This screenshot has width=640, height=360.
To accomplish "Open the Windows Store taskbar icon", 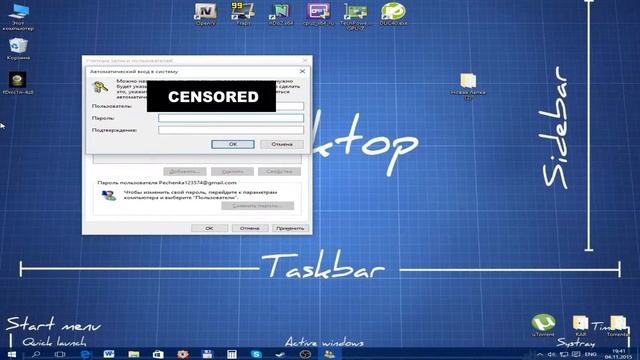I will [x=158, y=354].
